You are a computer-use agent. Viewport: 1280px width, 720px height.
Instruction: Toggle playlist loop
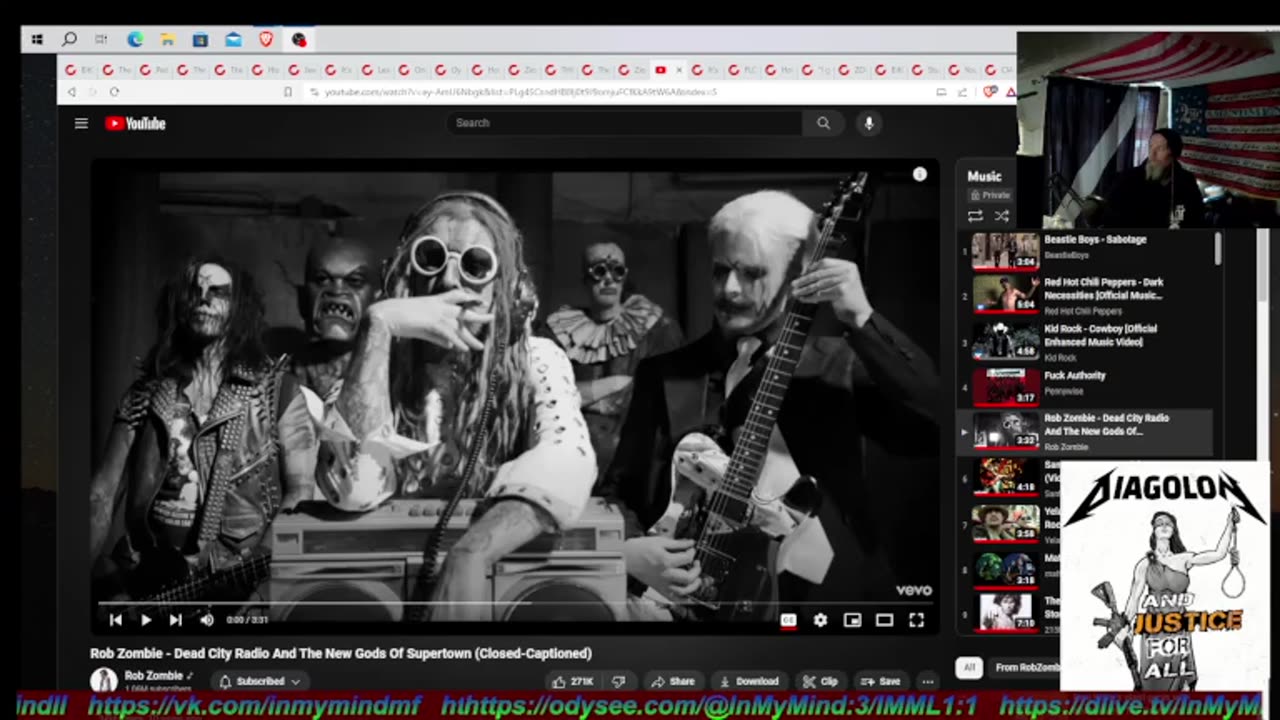(975, 216)
